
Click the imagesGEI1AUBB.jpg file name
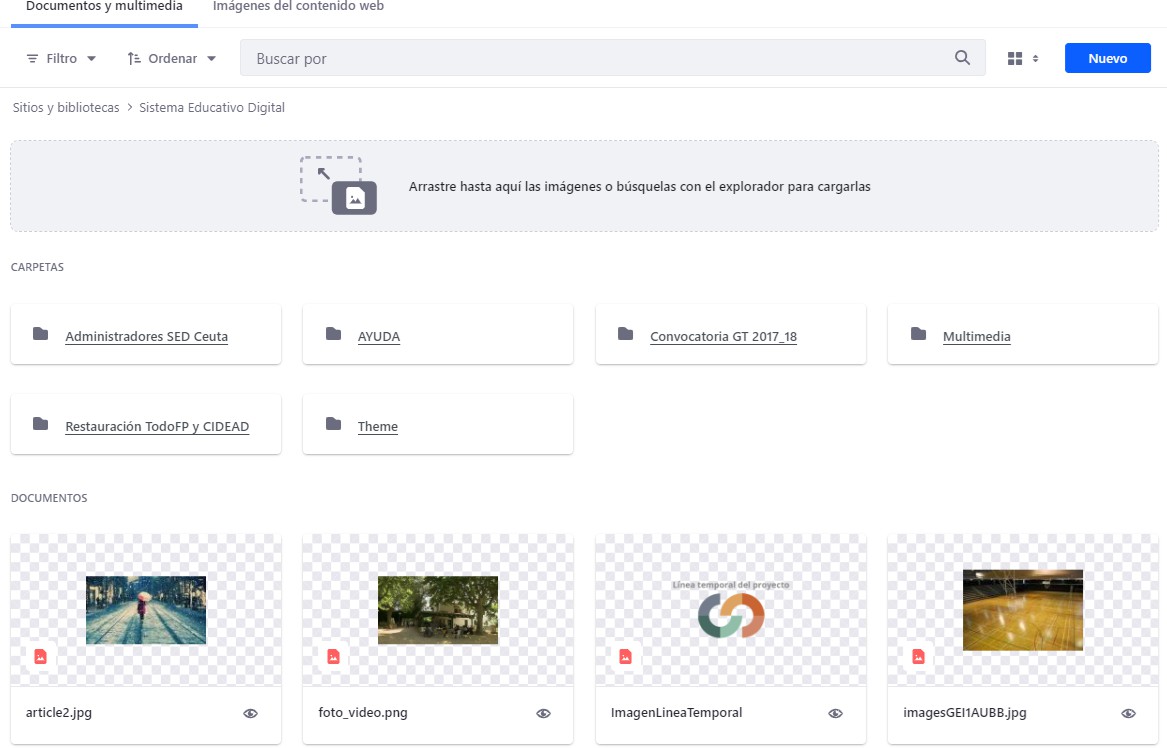pyautogui.click(x=965, y=712)
